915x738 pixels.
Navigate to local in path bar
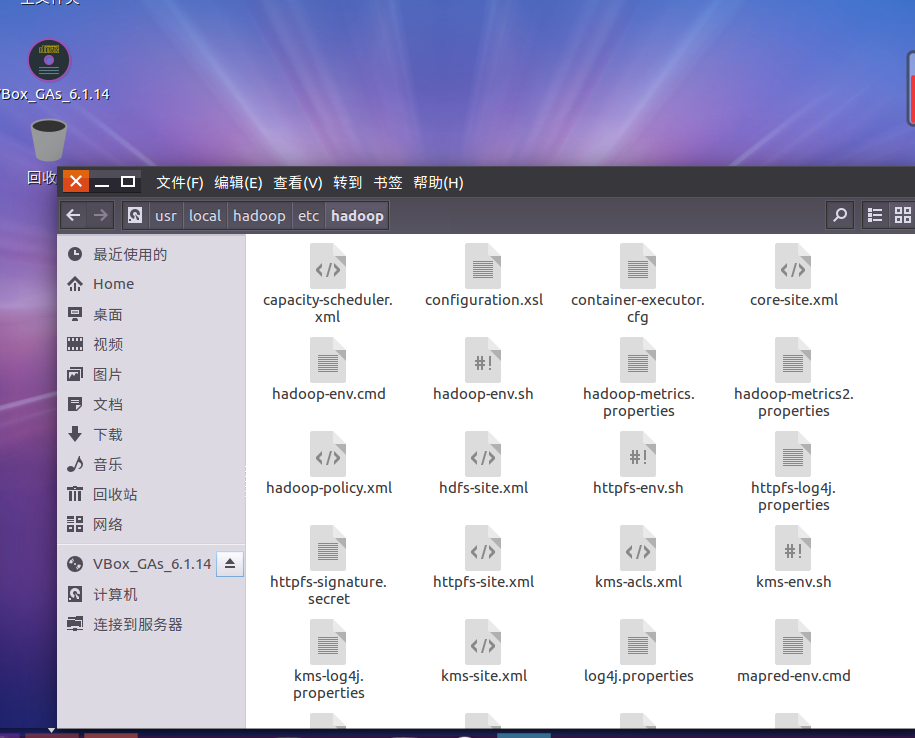coord(205,215)
